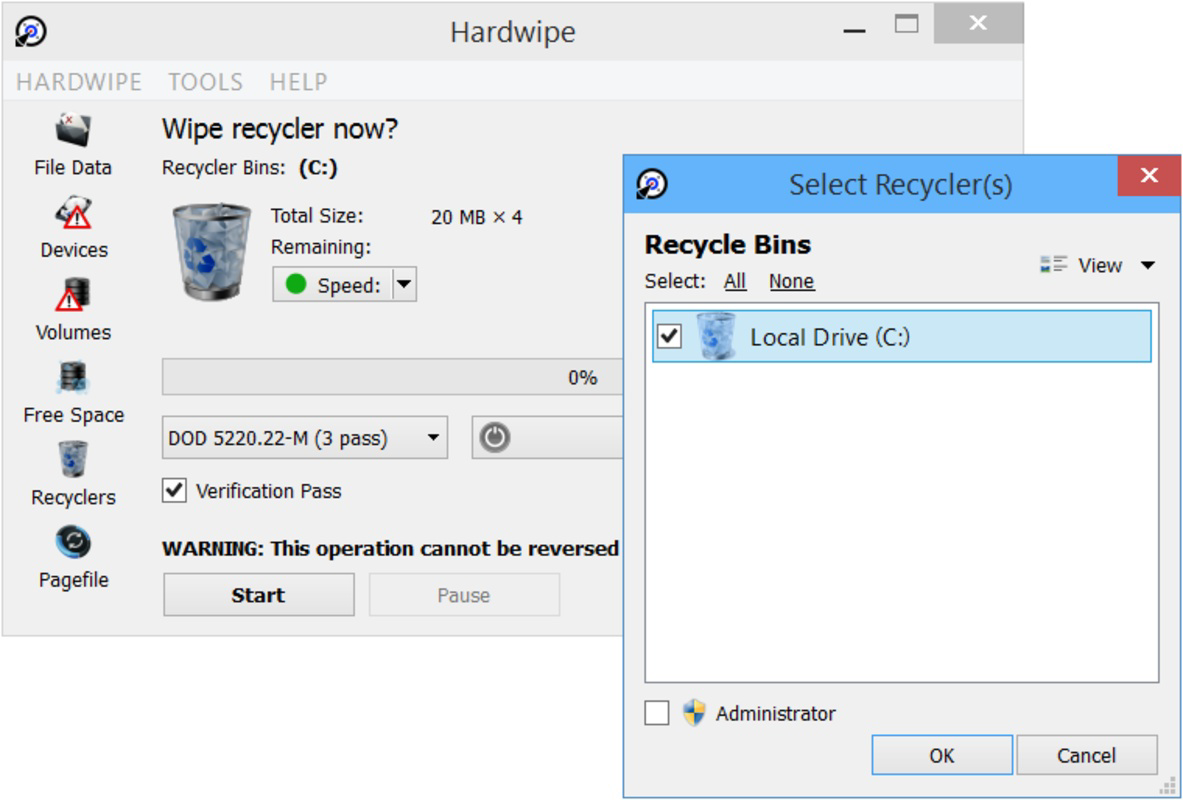Open the Recyclers wipe section
1183x800 pixels.
[73, 475]
